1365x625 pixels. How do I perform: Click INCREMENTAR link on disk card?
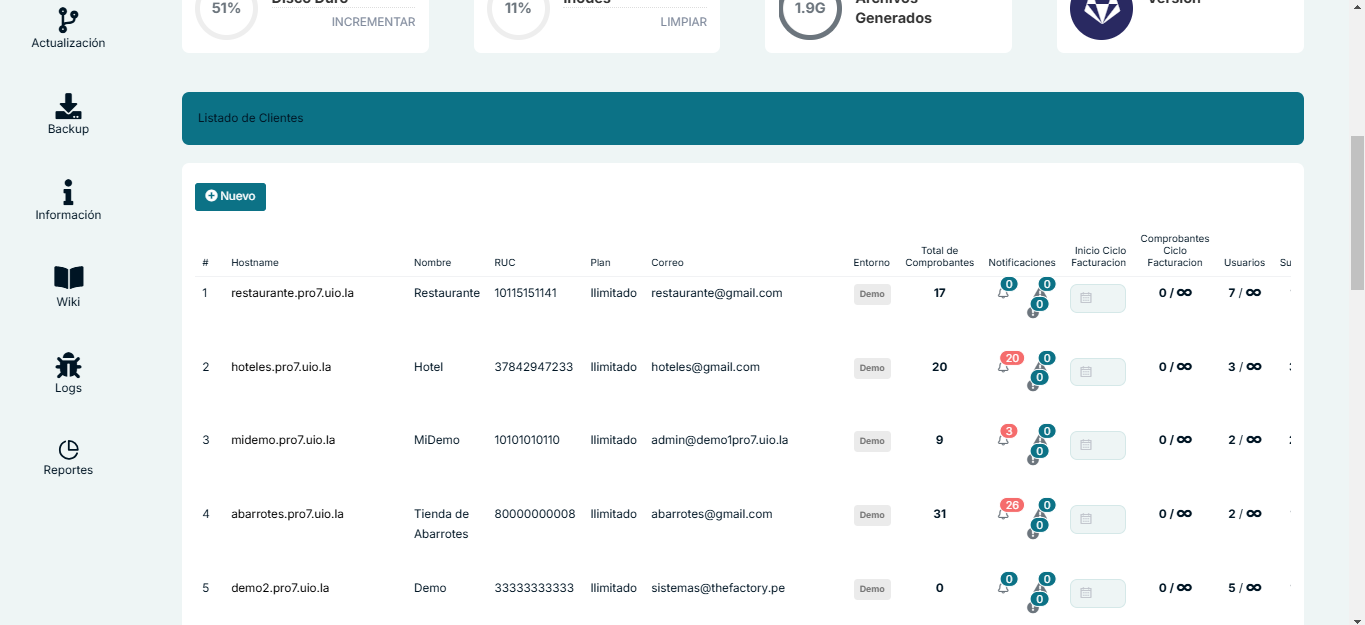[373, 22]
